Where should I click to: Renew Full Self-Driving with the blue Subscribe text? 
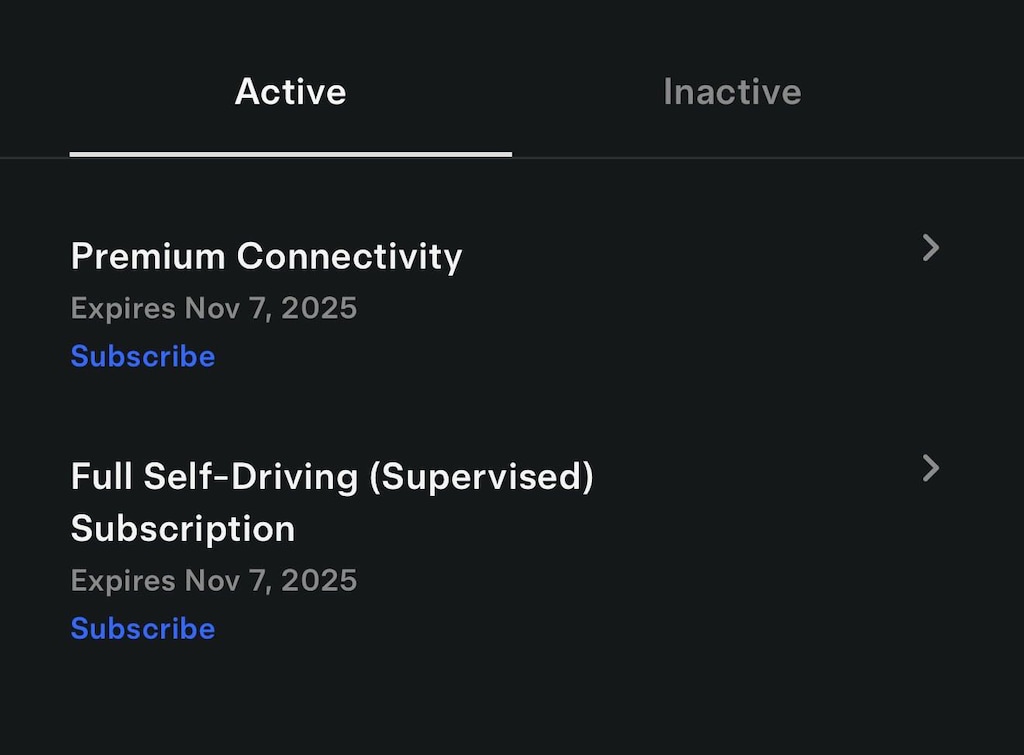pos(143,629)
